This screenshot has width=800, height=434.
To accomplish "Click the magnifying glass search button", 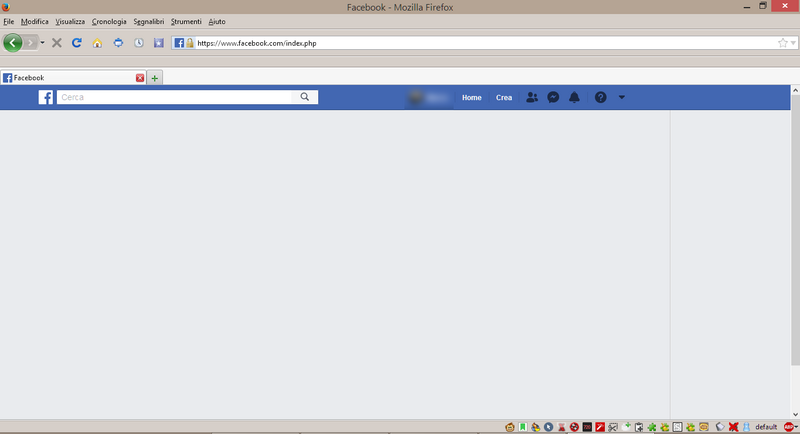I will pos(305,97).
